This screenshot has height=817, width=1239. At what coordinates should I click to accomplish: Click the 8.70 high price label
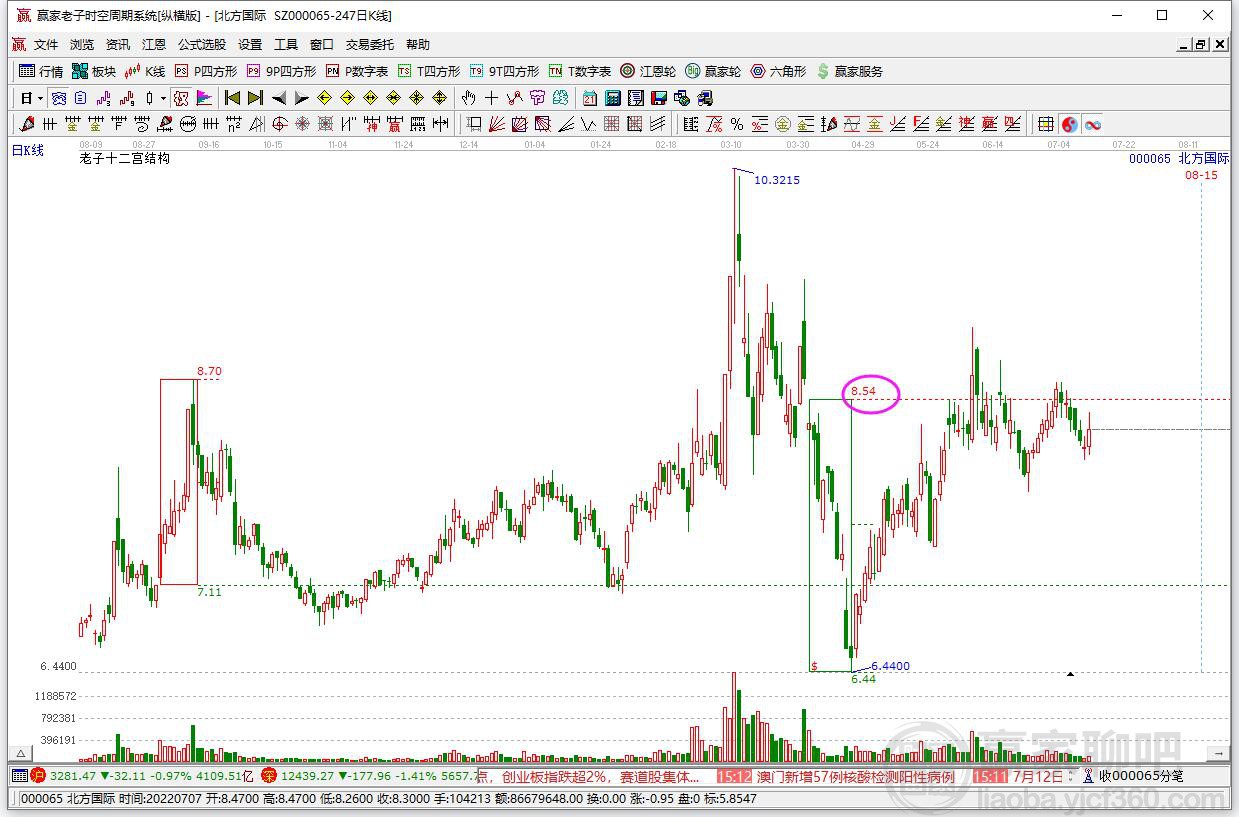209,371
